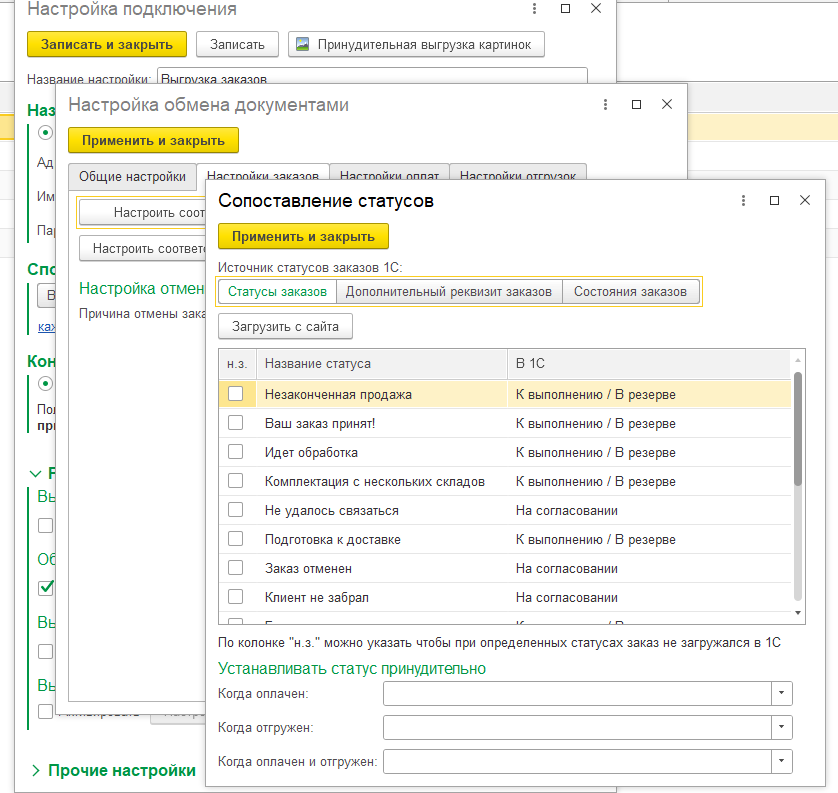Tick н.з. checkbox for Идет обработка
This screenshot has height=793, width=838.
point(236,452)
